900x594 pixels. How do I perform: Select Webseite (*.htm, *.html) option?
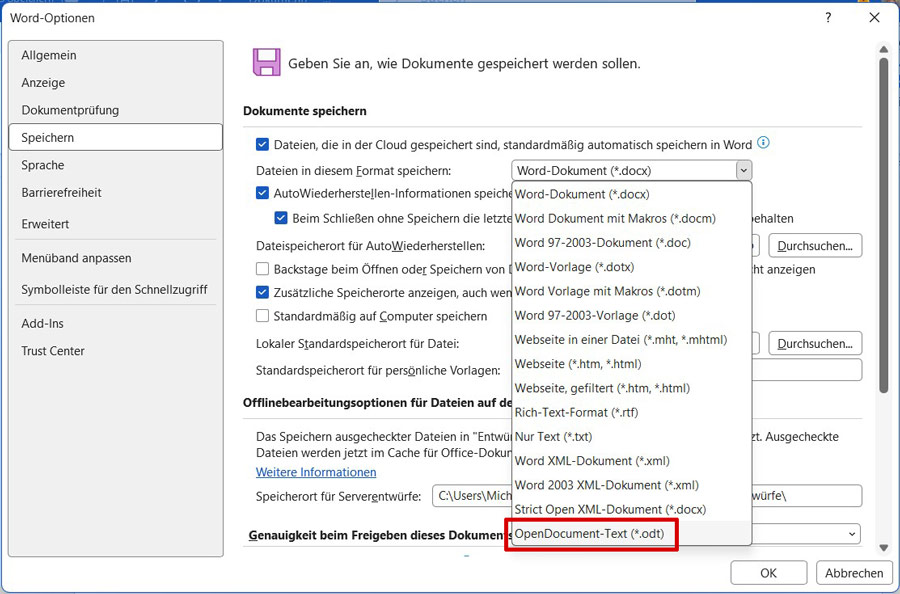[631, 364]
